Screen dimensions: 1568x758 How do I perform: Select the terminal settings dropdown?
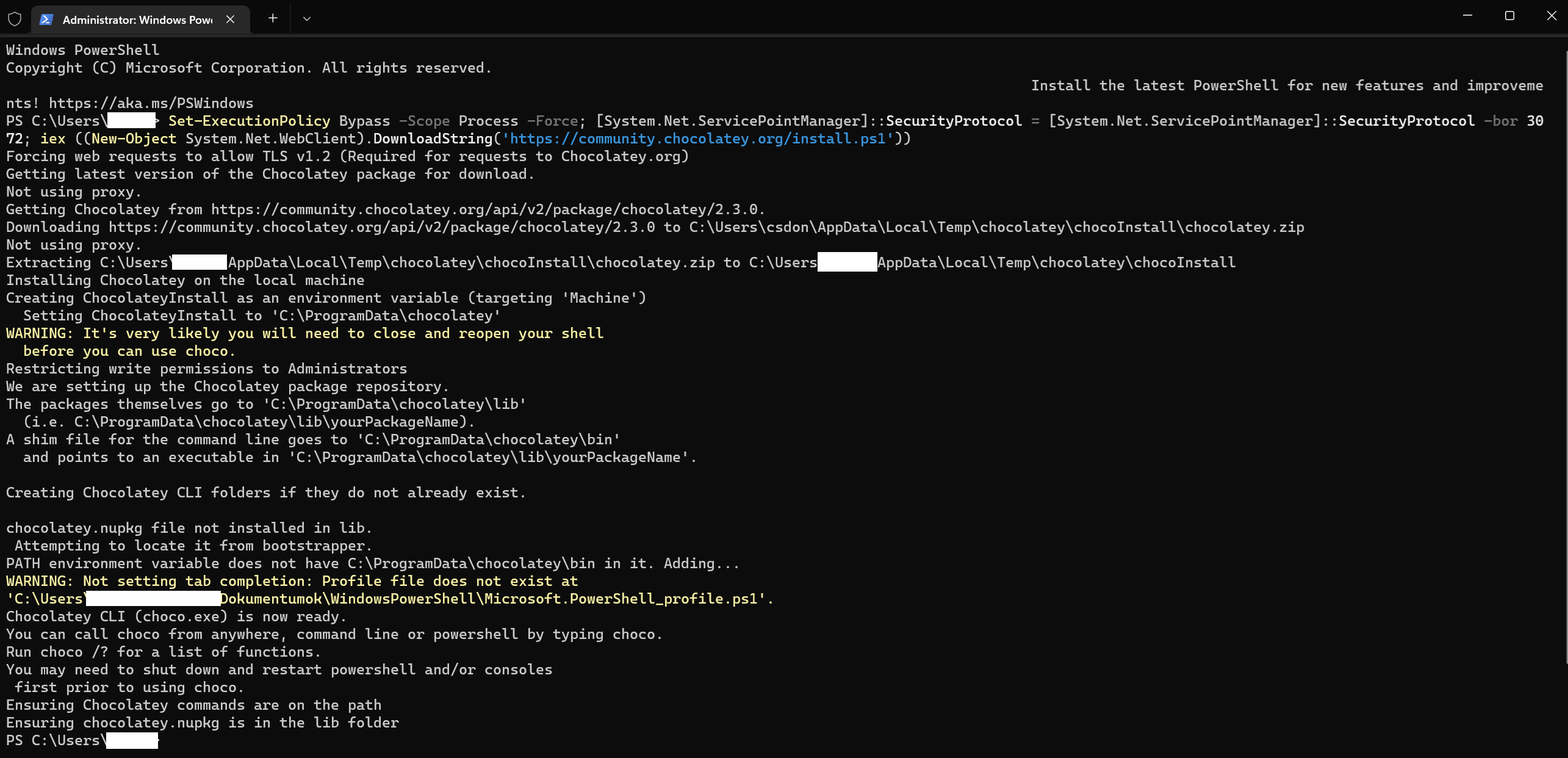tap(308, 18)
